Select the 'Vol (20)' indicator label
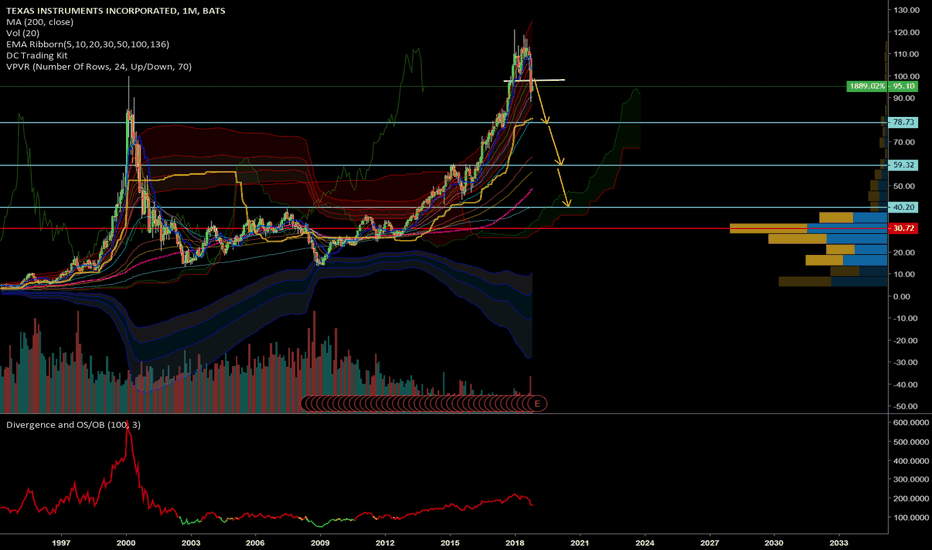Image resolution: width=932 pixels, height=550 pixels. pyautogui.click(x=23, y=33)
